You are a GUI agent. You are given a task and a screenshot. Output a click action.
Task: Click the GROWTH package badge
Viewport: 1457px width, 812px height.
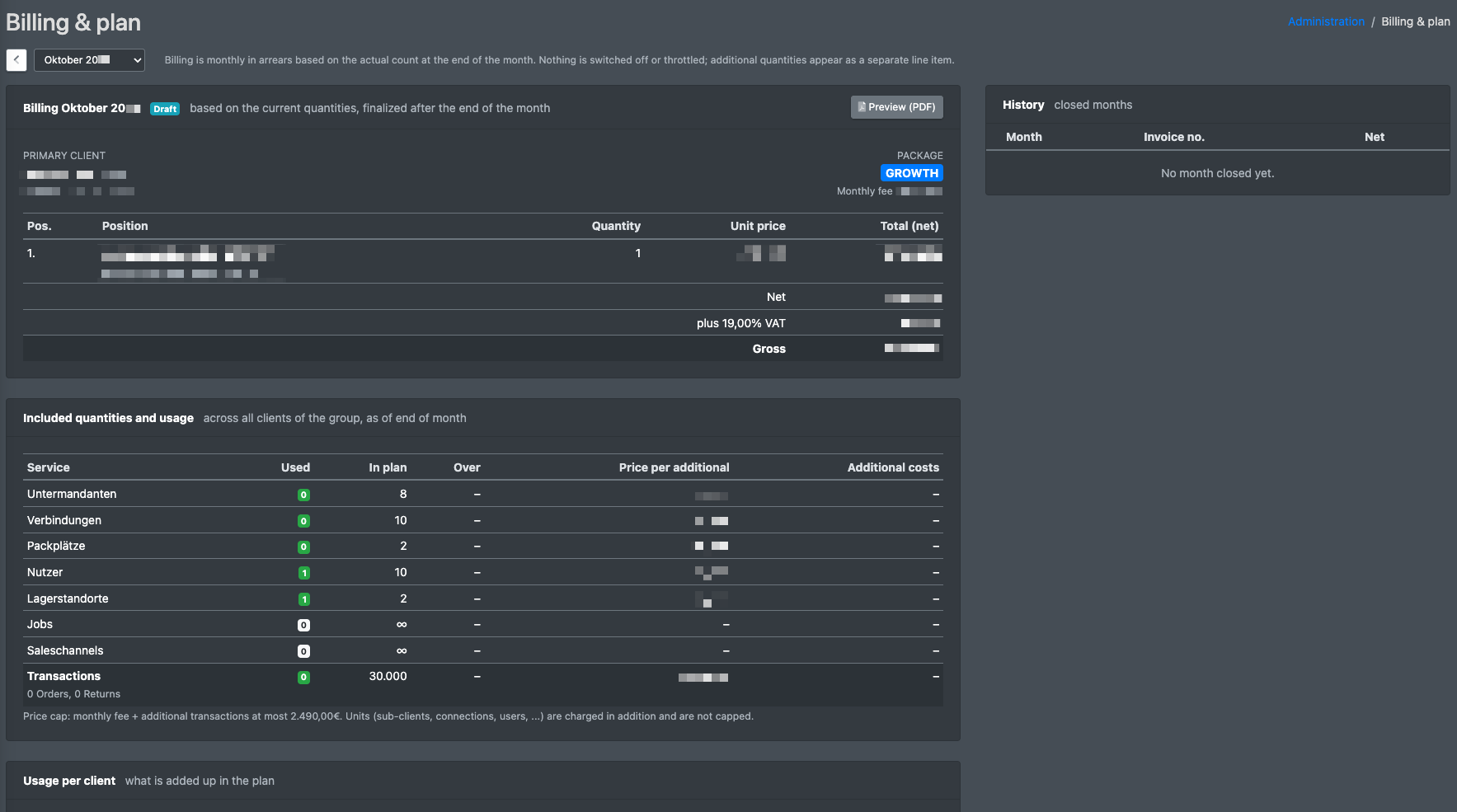tap(912, 173)
